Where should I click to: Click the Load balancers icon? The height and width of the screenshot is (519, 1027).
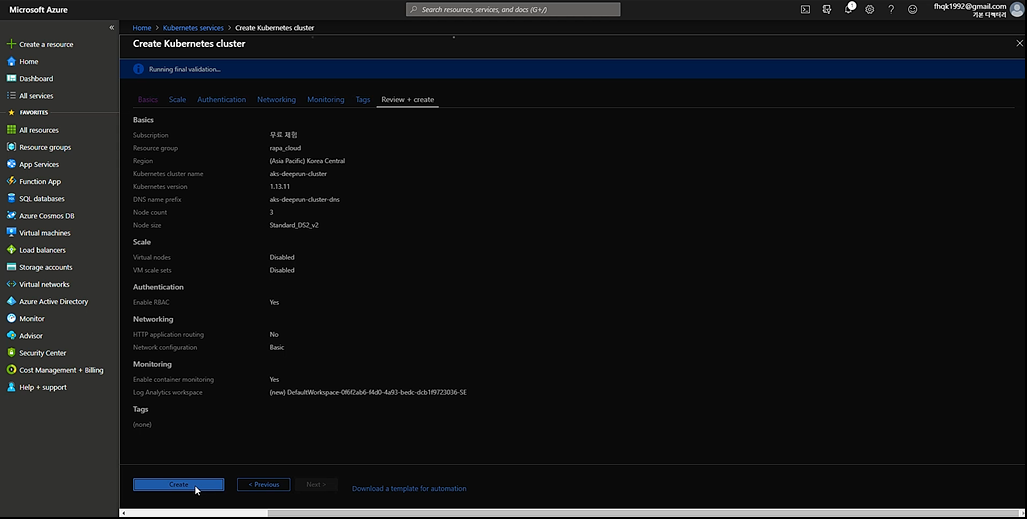(x=11, y=250)
